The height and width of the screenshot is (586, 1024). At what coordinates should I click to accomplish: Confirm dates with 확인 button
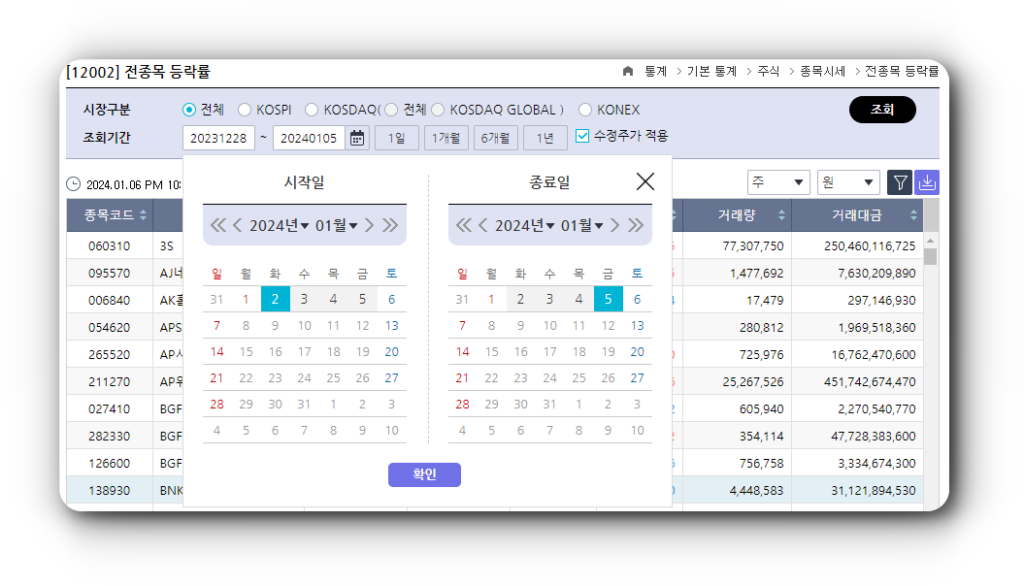424,474
